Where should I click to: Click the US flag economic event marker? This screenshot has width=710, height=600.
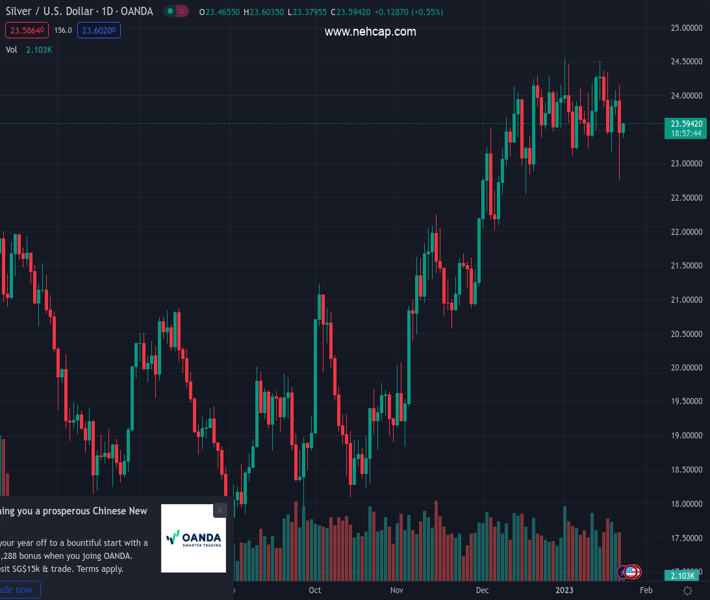[x=633, y=572]
